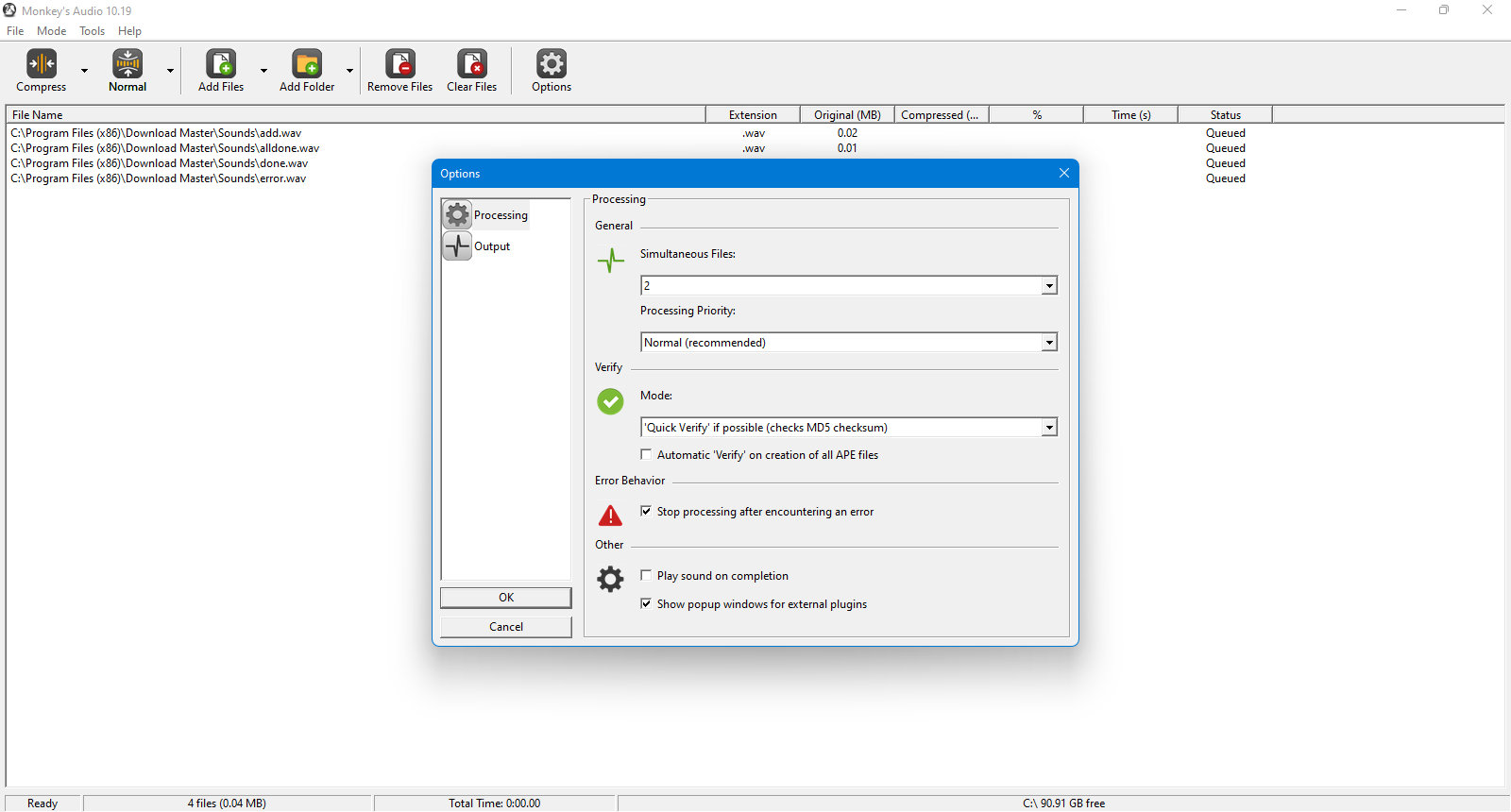Viewport: 1511px width, 812px height.
Task: Switch to the Output options page label
Action: click(492, 246)
